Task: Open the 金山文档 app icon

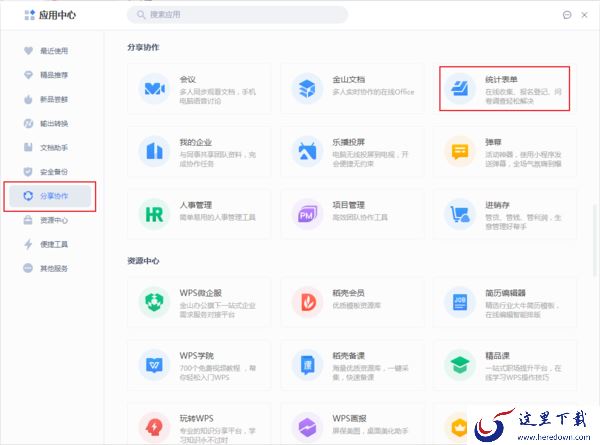Action: (307, 89)
